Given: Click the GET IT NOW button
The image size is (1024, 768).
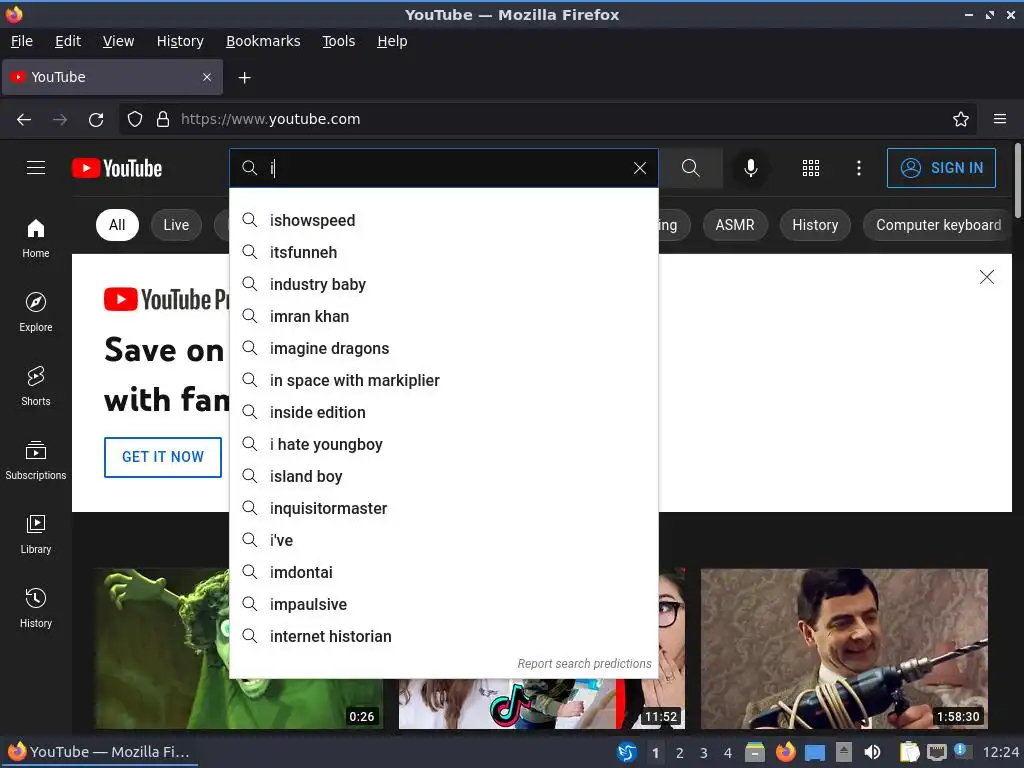Looking at the screenshot, I should [163, 457].
